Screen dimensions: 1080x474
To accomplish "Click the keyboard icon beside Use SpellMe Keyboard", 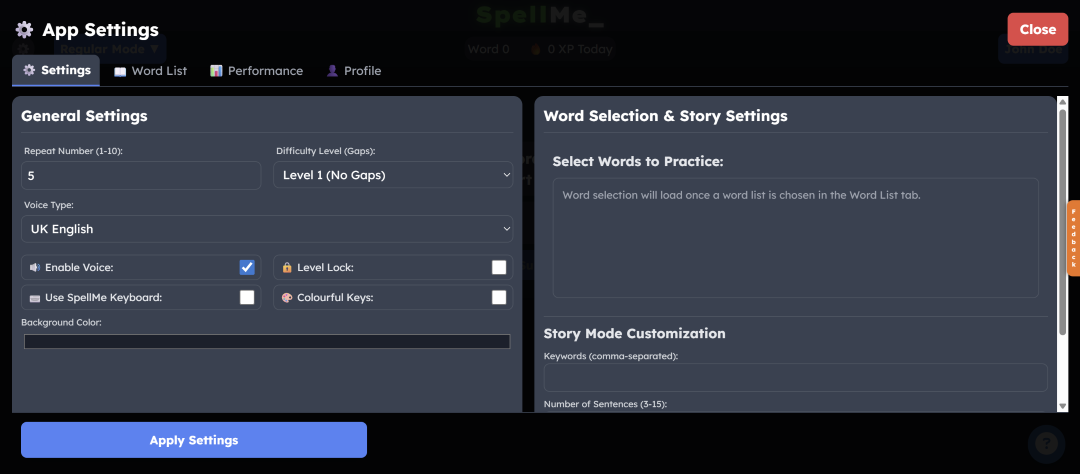I will 34,298.
